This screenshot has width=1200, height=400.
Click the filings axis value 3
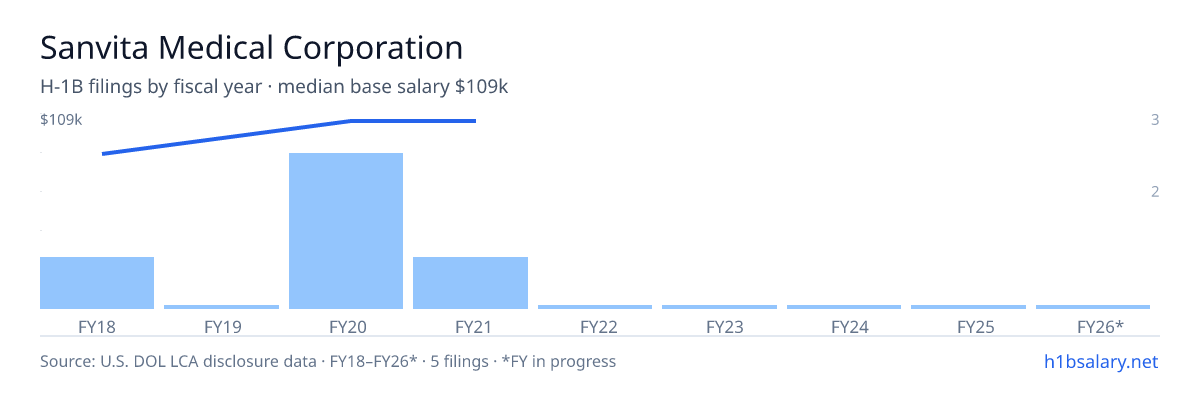pyautogui.click(x=1155, y=120)
